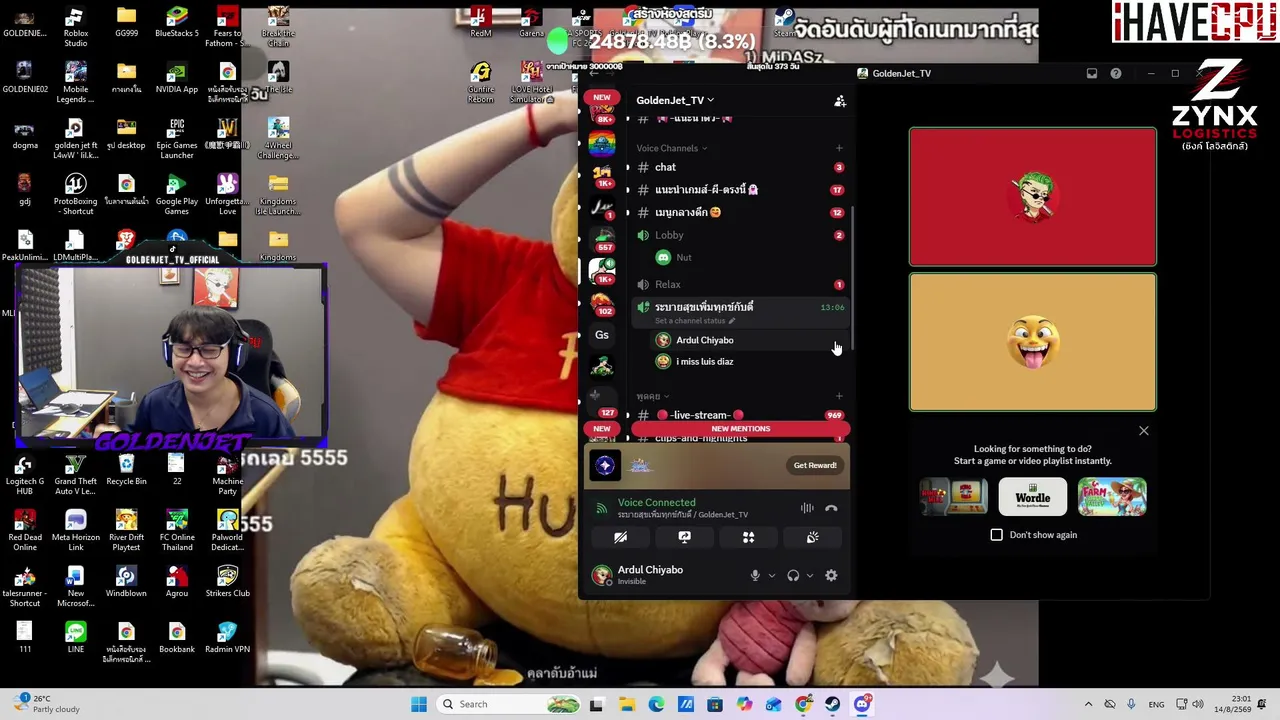Open Microsoft Edge from the taskbar
Viewport: 1280px width, 720px height.
[x=656, y=704]
